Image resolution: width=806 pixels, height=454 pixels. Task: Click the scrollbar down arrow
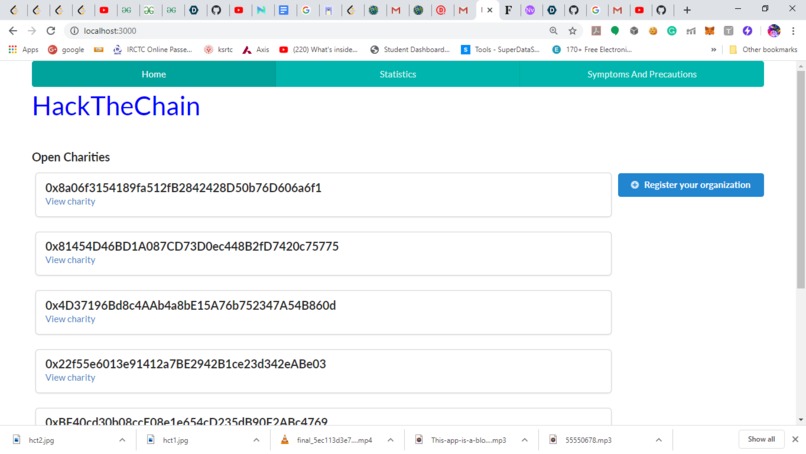click(800, 420)
